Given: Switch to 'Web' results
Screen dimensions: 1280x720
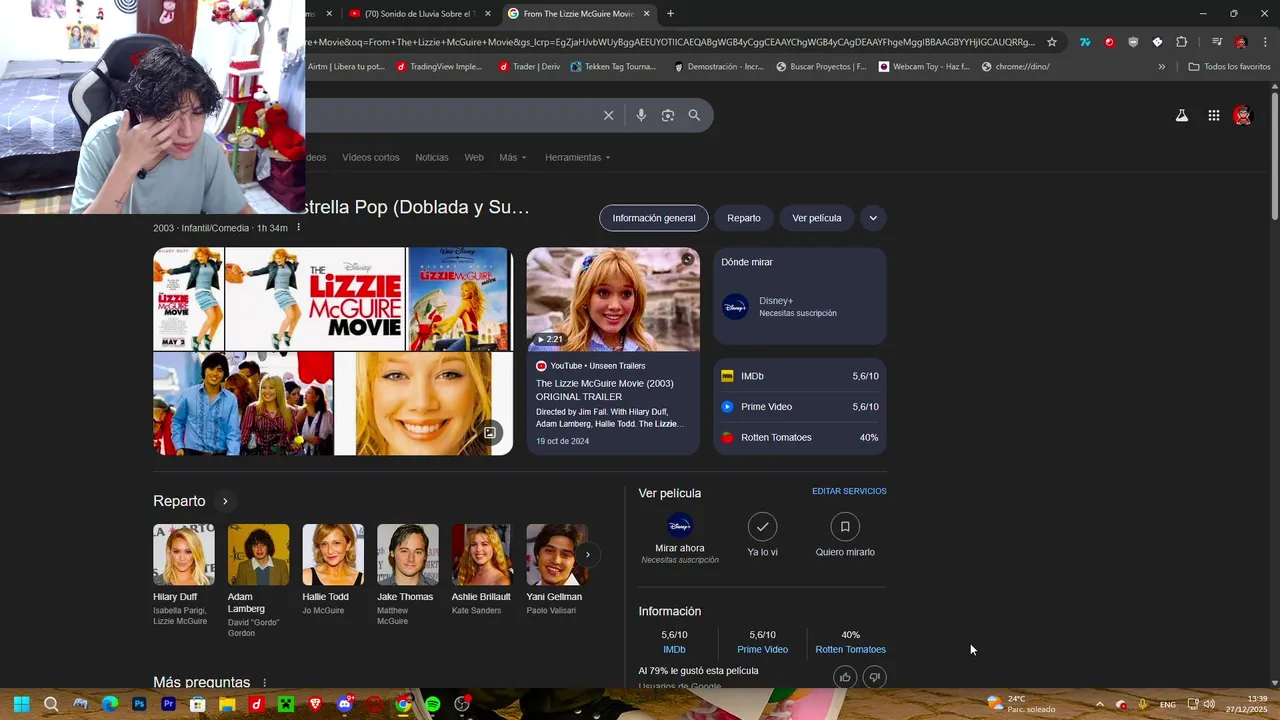Looking at the screenshot, I should click(x=474, y=157).
